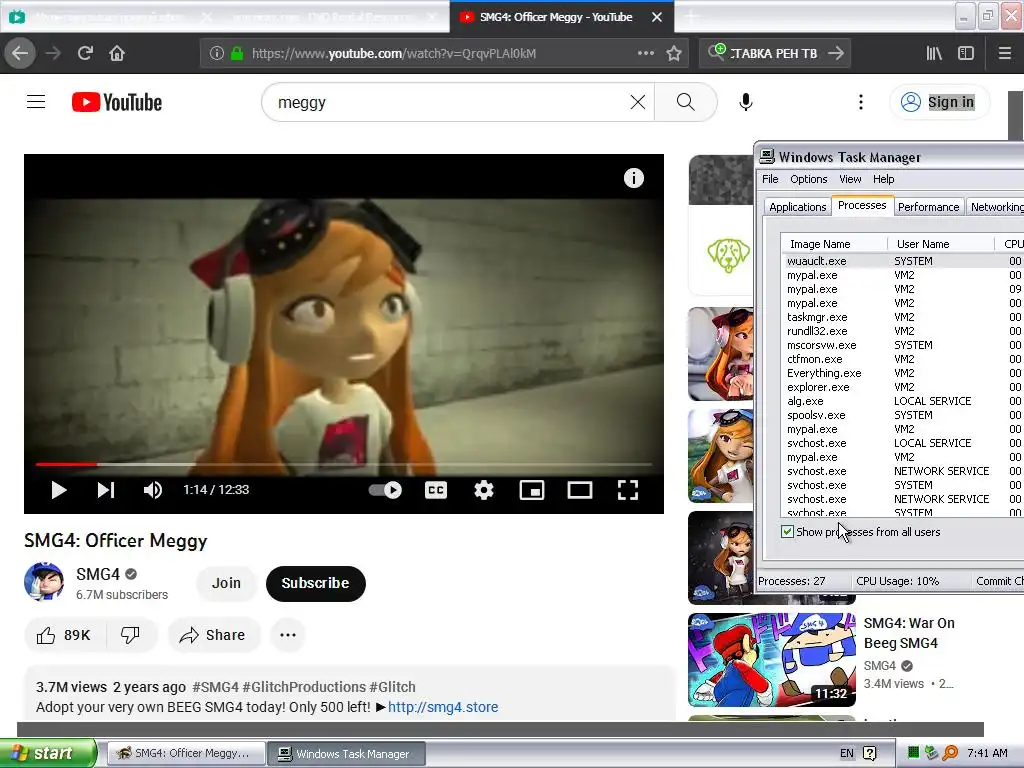This screenshot has height=768, width=1024.
Task: Open Task Manager File menu
Action: [770, 179]
